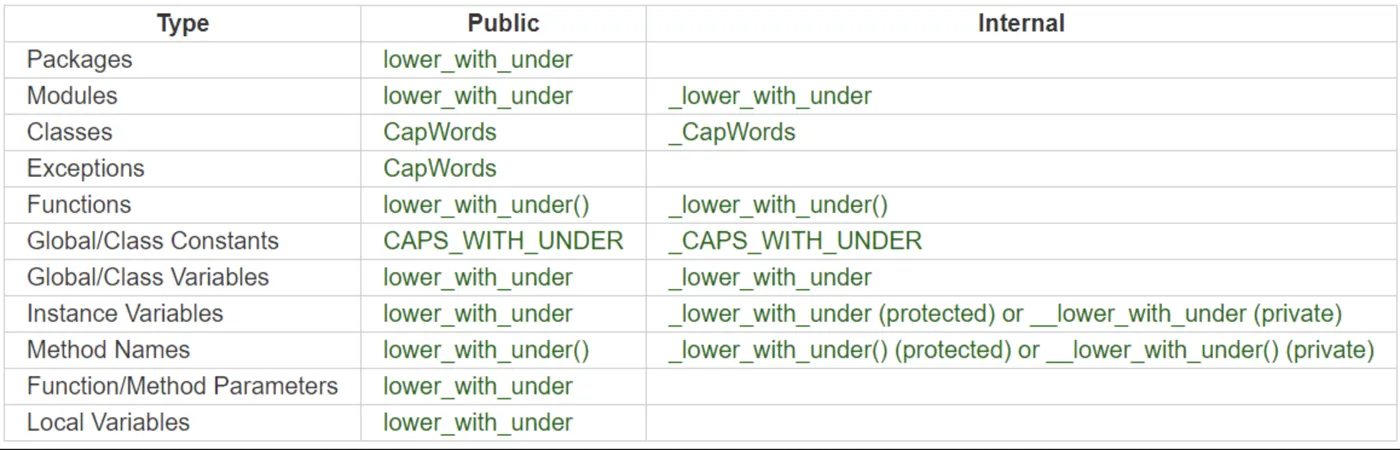1400x450 pixels.
Task: Select Function/Method Parameters label
Action: [x=182, y=386]
